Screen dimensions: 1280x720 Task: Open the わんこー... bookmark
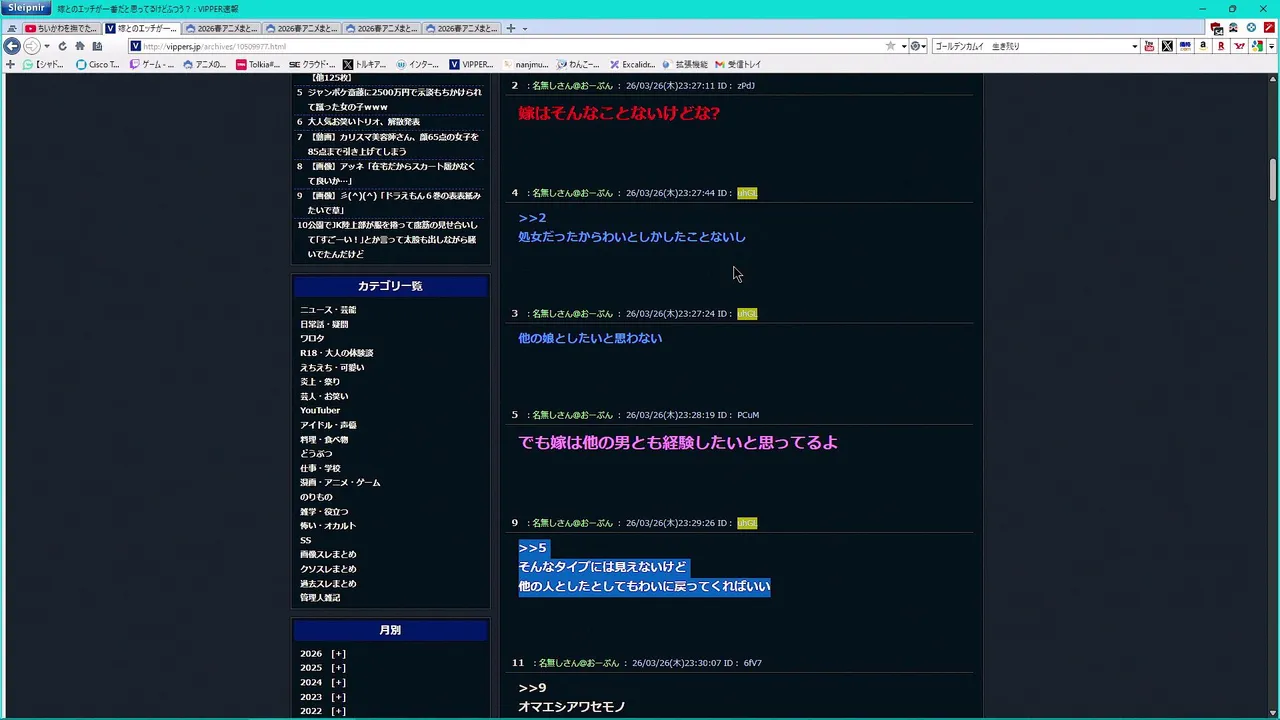click(x=578, y=64)
